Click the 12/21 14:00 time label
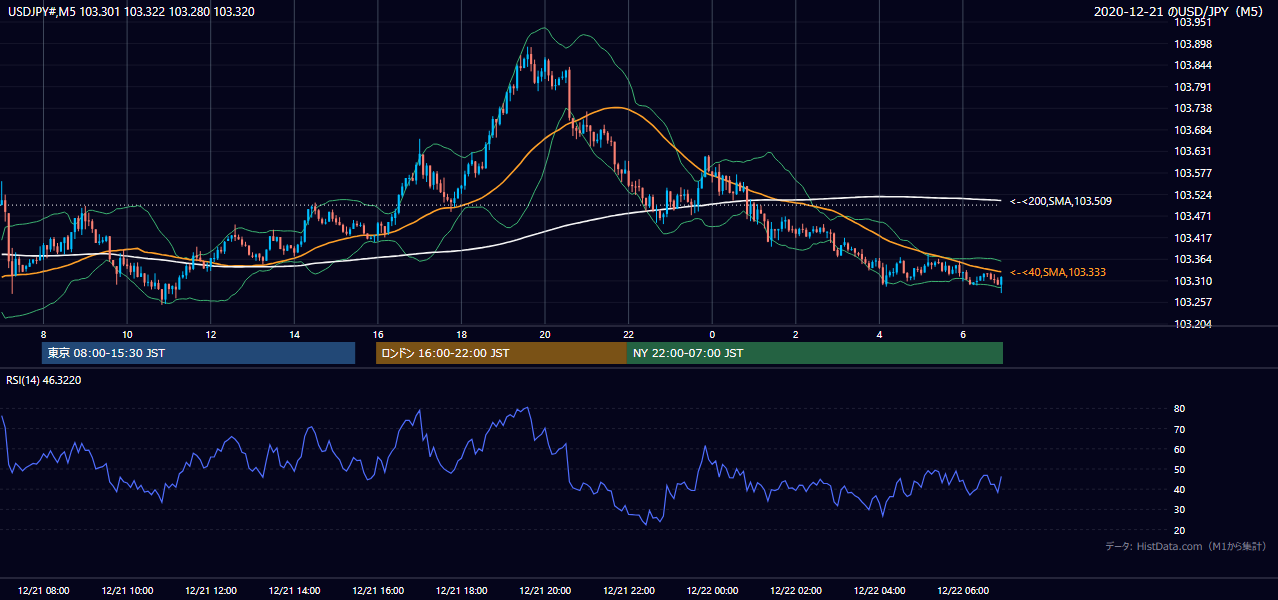This screenshot has width=1278, height=600. [x=294, y=591]
